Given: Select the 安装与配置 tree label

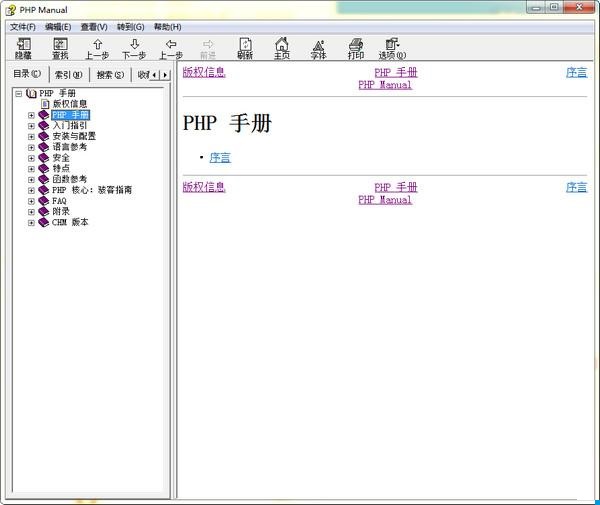Looking at the screenshot, I should [x=74, y=136].
